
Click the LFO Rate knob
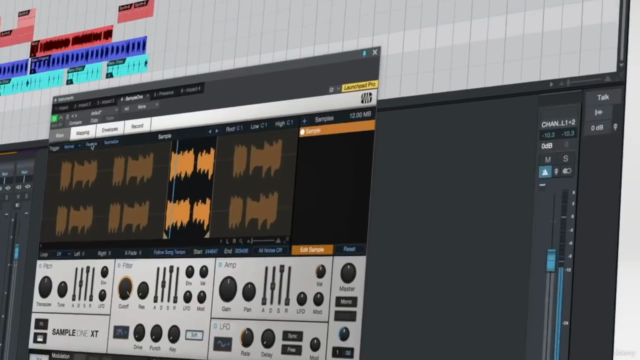click(247, 338)
